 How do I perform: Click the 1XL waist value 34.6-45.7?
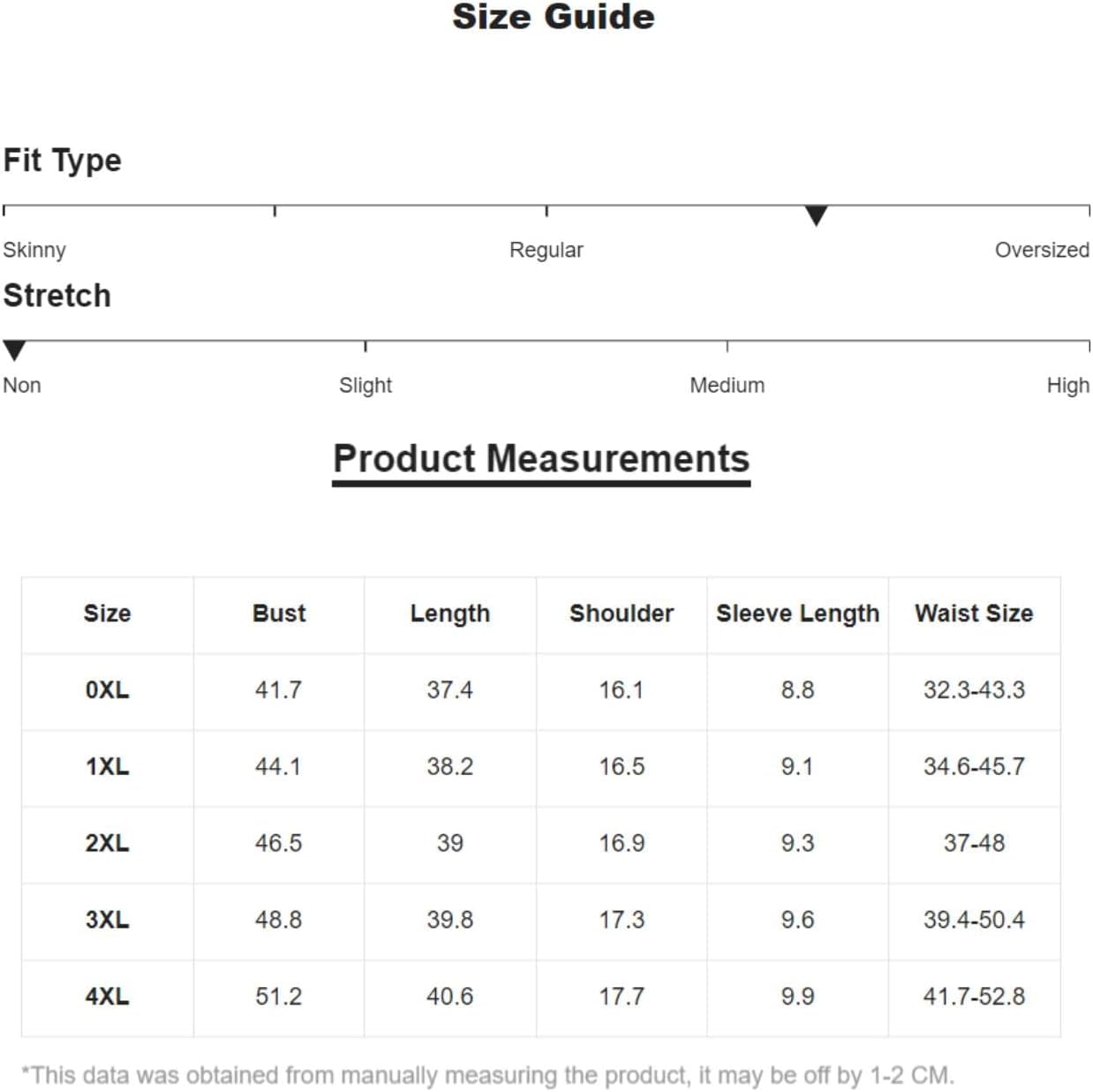[974, 766]
